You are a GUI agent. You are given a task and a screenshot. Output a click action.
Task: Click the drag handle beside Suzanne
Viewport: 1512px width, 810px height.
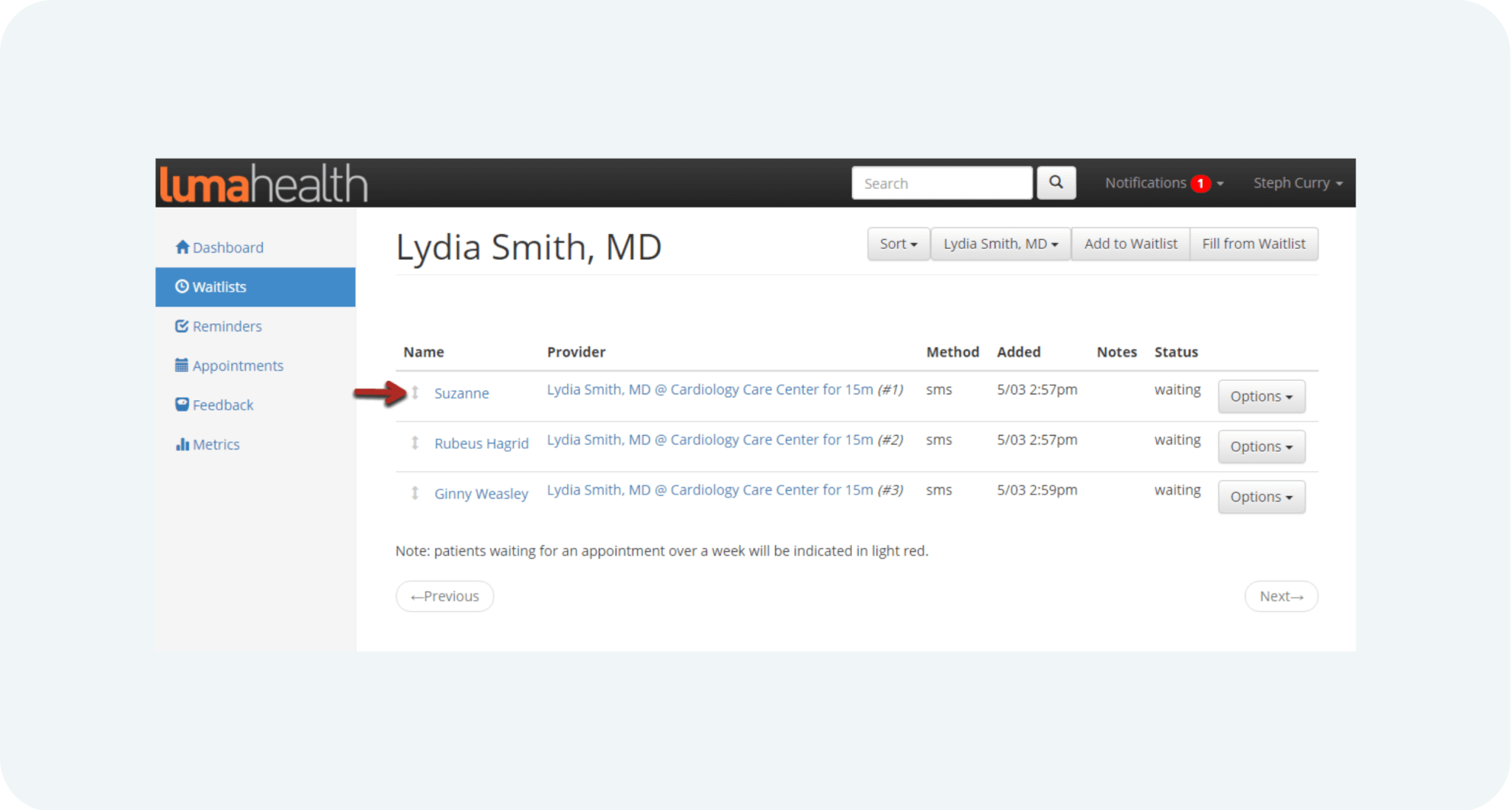point(415,393)
